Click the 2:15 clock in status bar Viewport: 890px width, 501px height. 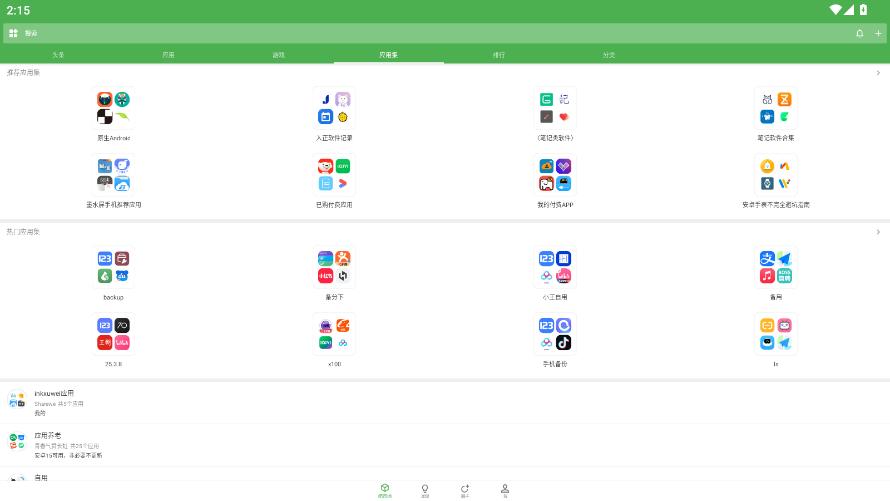(x=18, y=10)
